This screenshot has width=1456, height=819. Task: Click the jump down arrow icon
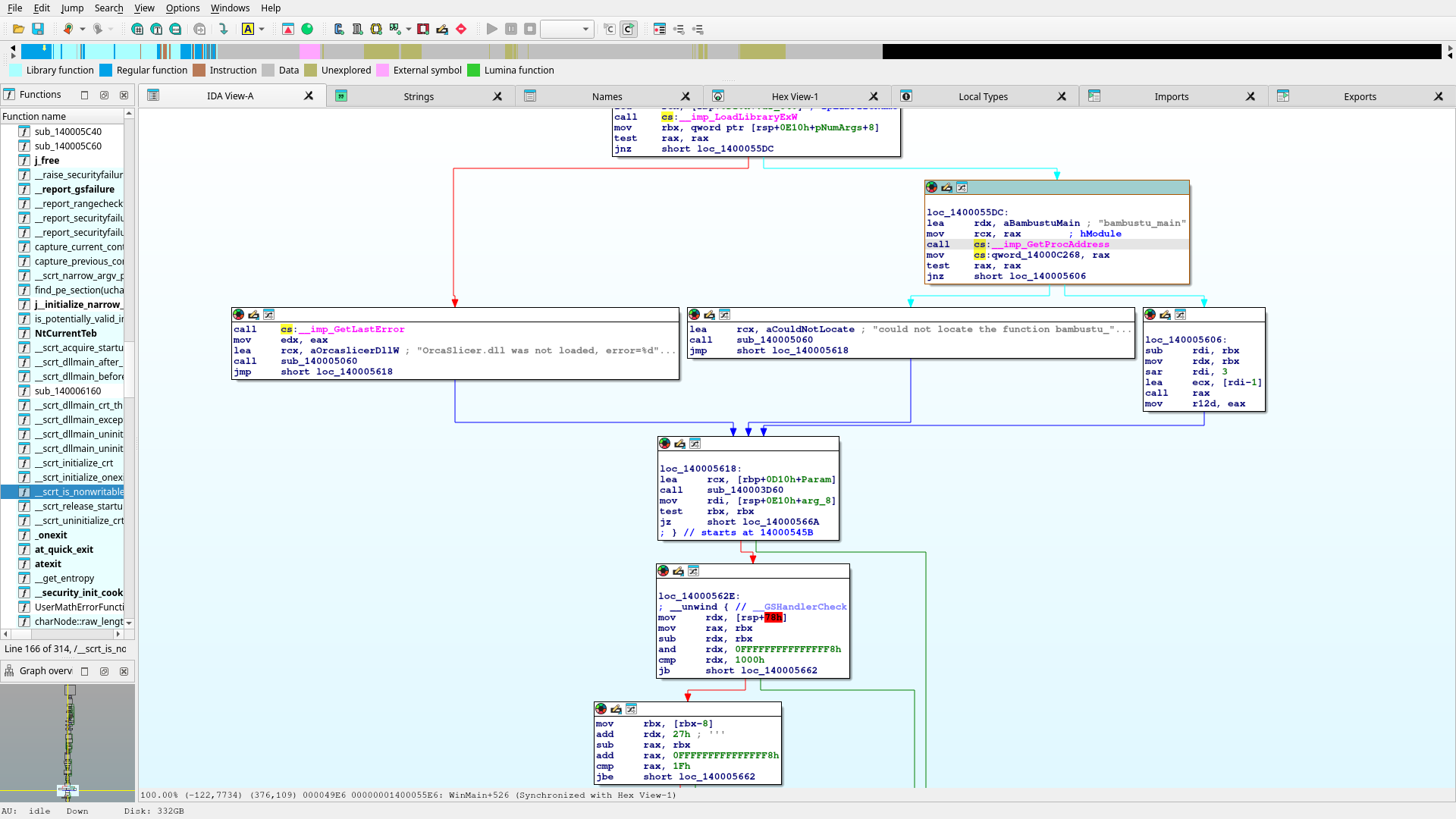coord(223,29)
